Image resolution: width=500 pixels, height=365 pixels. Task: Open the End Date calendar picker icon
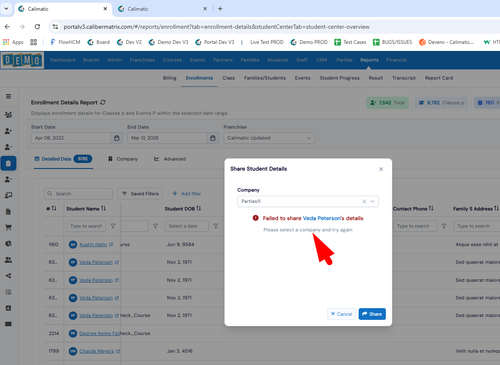(212, 138)
